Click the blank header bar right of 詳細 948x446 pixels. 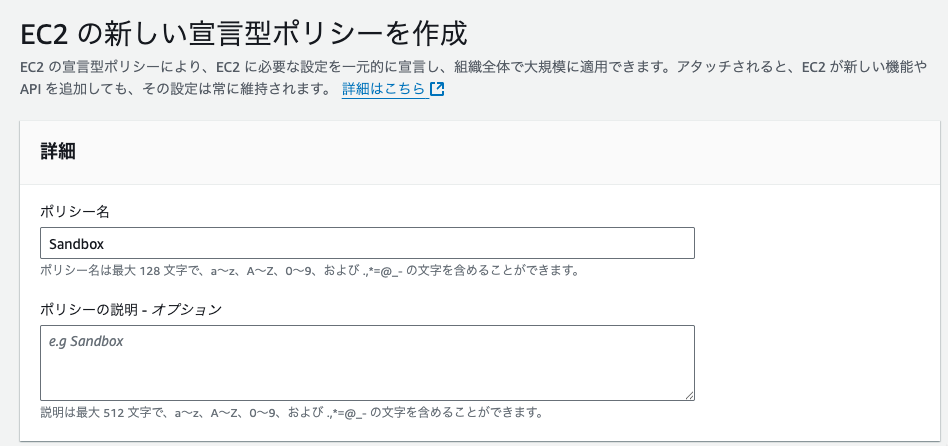click(x=508, y=152)
